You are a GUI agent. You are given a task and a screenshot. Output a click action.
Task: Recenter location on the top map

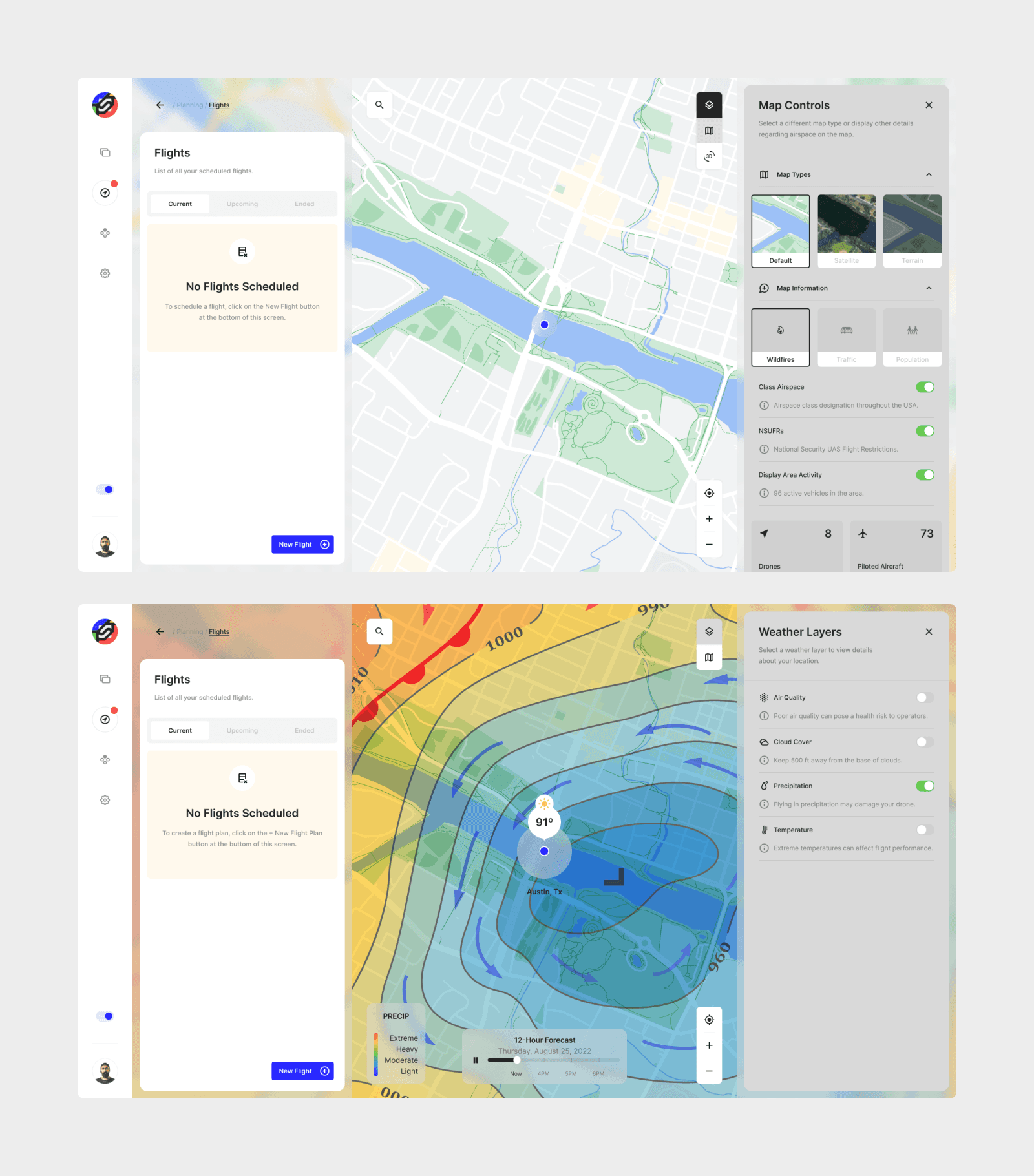[709, 493]
